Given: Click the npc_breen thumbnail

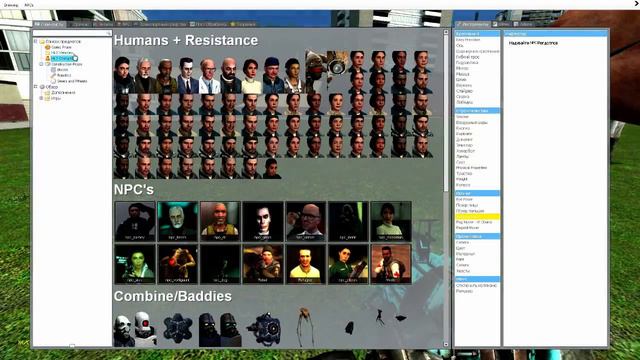Looking at the screenshot, I should [x=178, y=221].
